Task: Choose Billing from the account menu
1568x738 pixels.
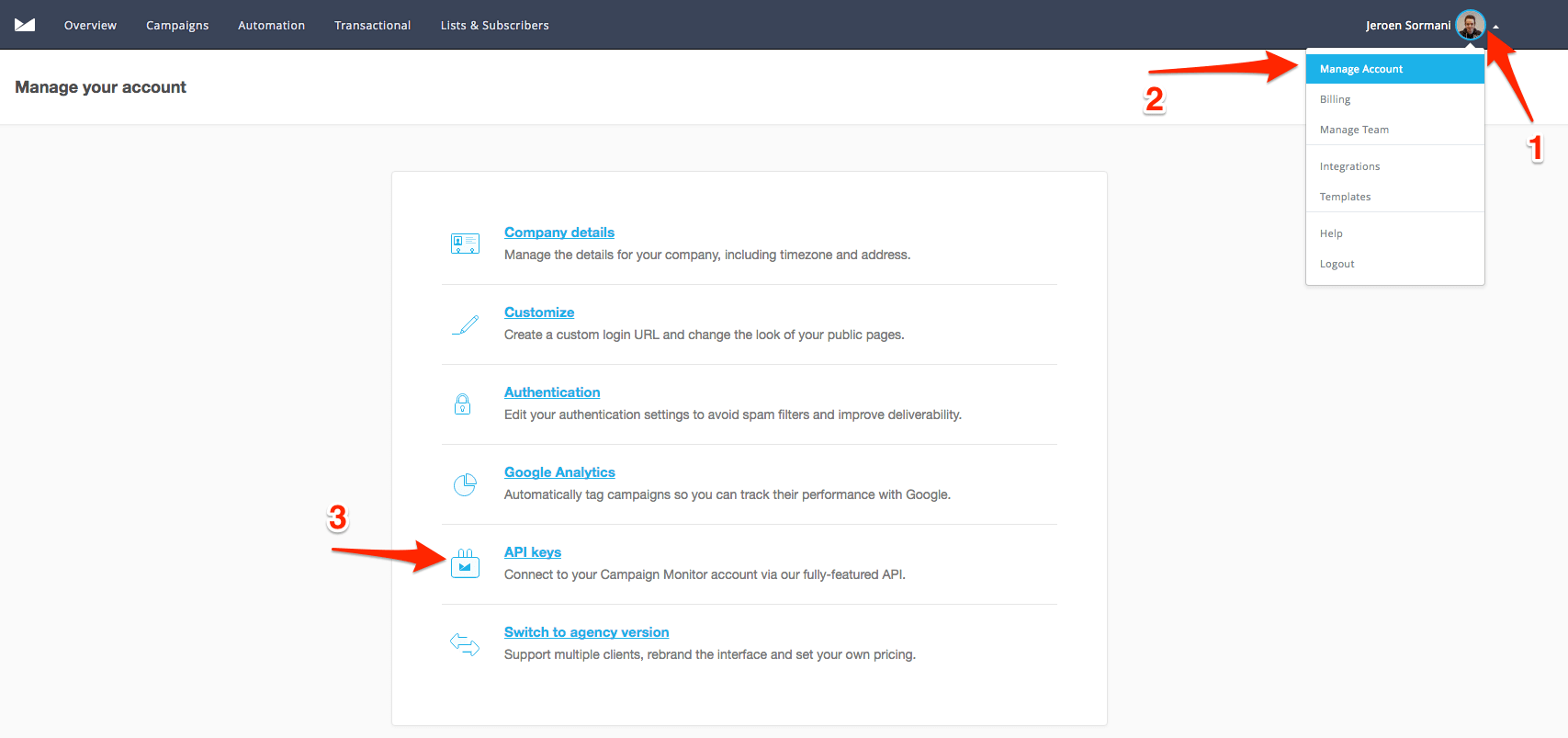Action: pyautogui.click(x=1395, y=99)
